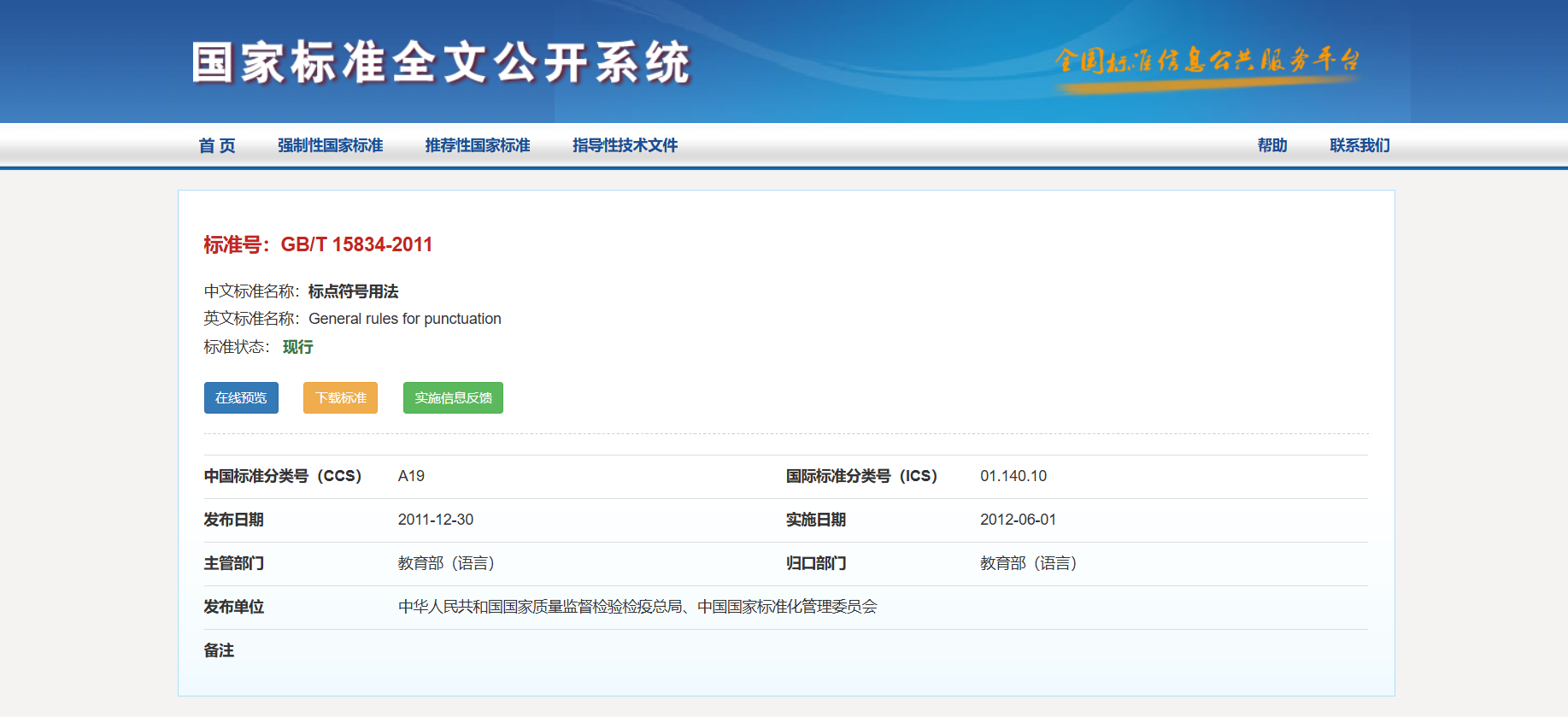Select 推荐性国家标准 in the navigation bar
Viewport: 1568px width, 717px height.
[x=478, y=145]
